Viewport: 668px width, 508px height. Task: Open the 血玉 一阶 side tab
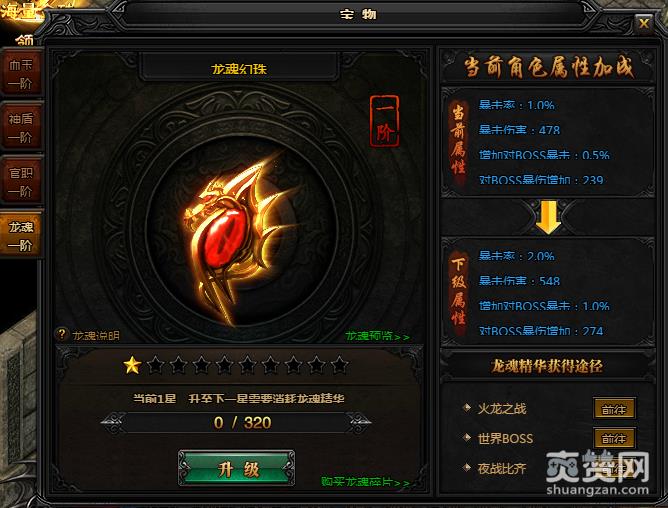point(21,74)
